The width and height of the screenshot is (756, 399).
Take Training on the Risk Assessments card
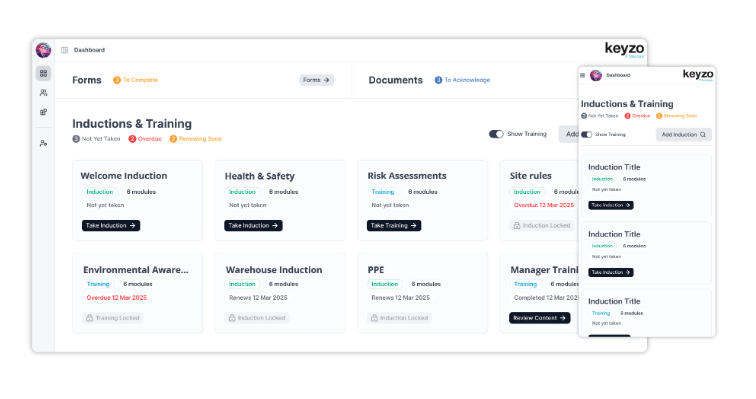(394, 226)
